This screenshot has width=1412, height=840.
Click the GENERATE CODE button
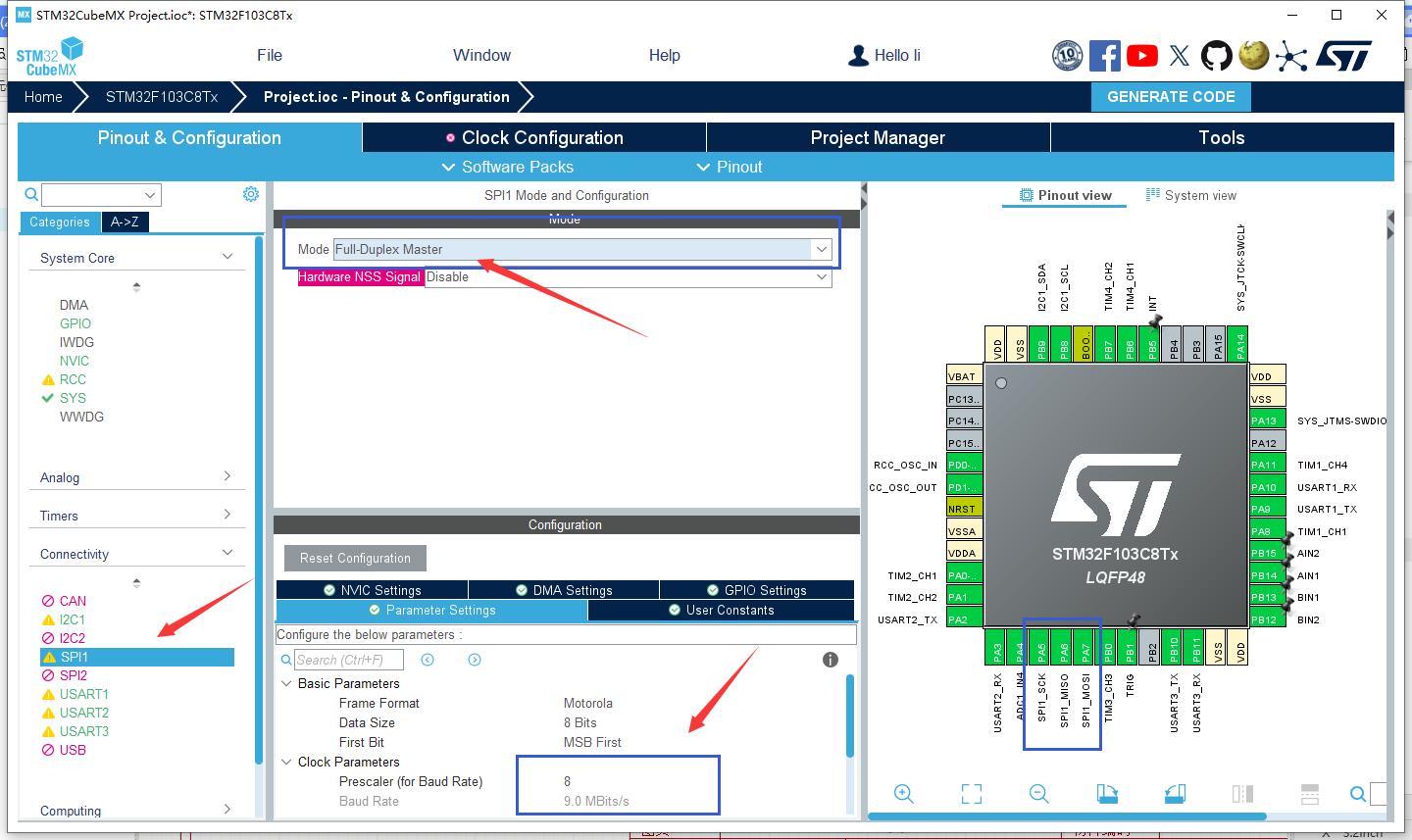point(1171,97)
